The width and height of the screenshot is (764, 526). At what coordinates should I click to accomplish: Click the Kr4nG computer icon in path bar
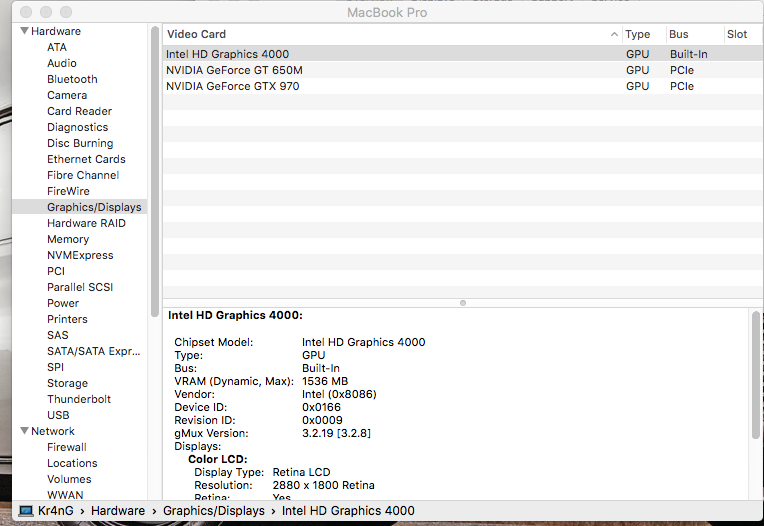(26, 510)
